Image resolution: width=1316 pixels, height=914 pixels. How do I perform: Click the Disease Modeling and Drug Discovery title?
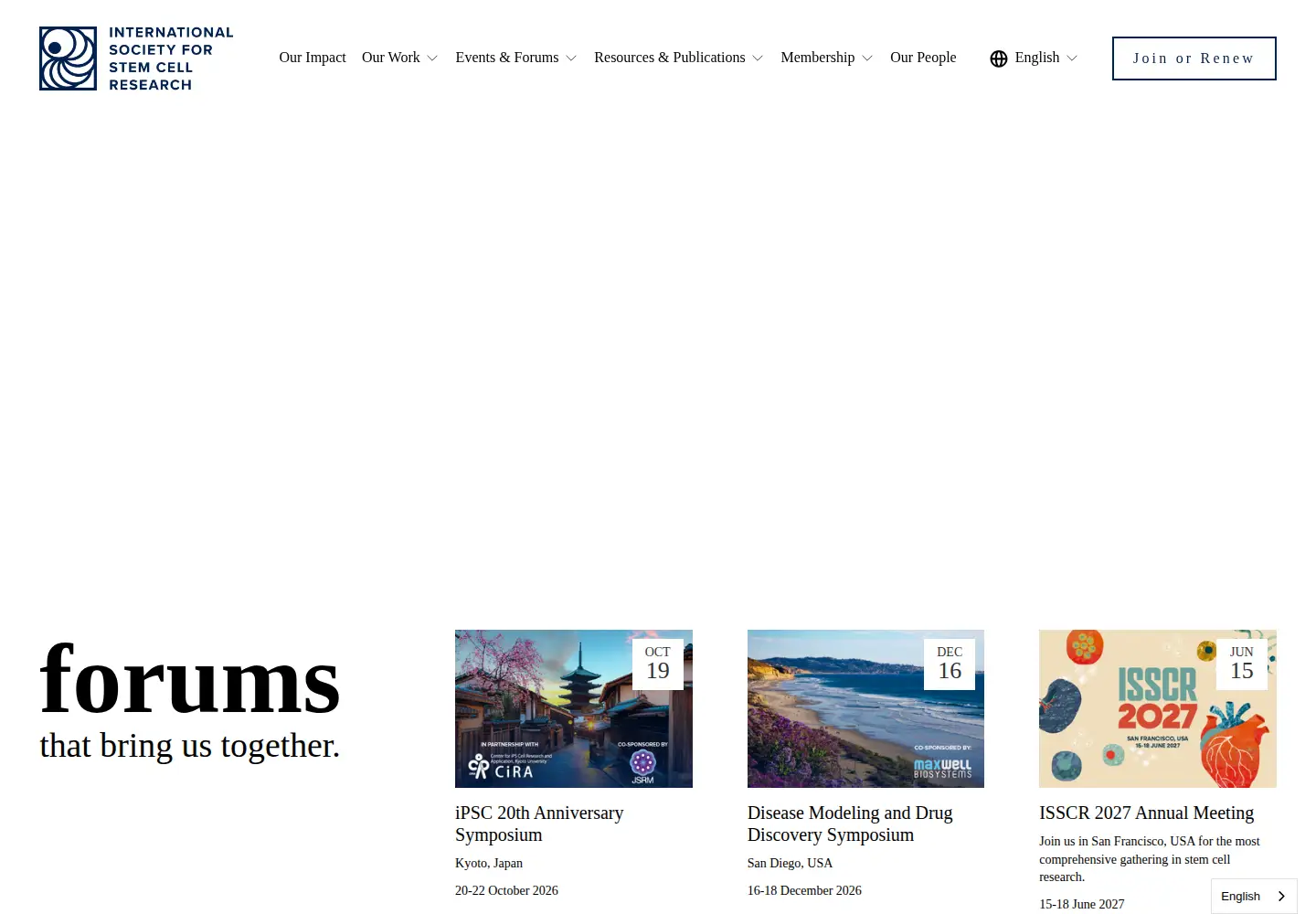pyautogui.click(x=850, y=824)
